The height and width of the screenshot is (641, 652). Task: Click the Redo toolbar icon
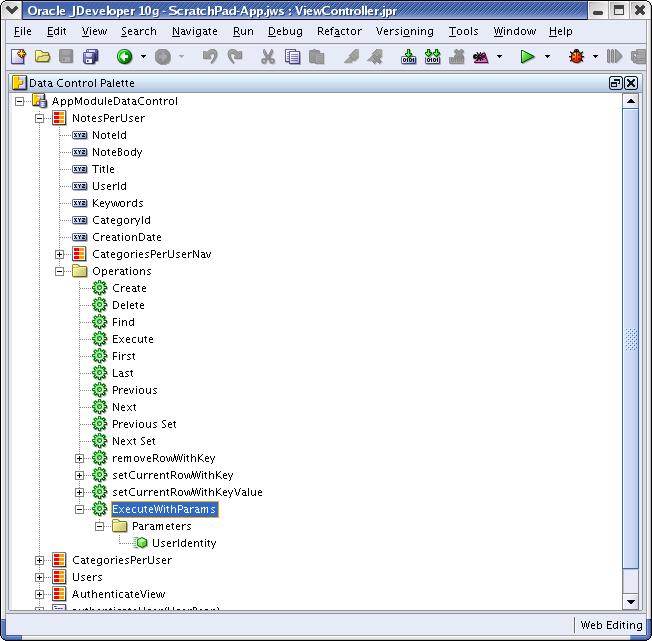[x=235, y=56]
